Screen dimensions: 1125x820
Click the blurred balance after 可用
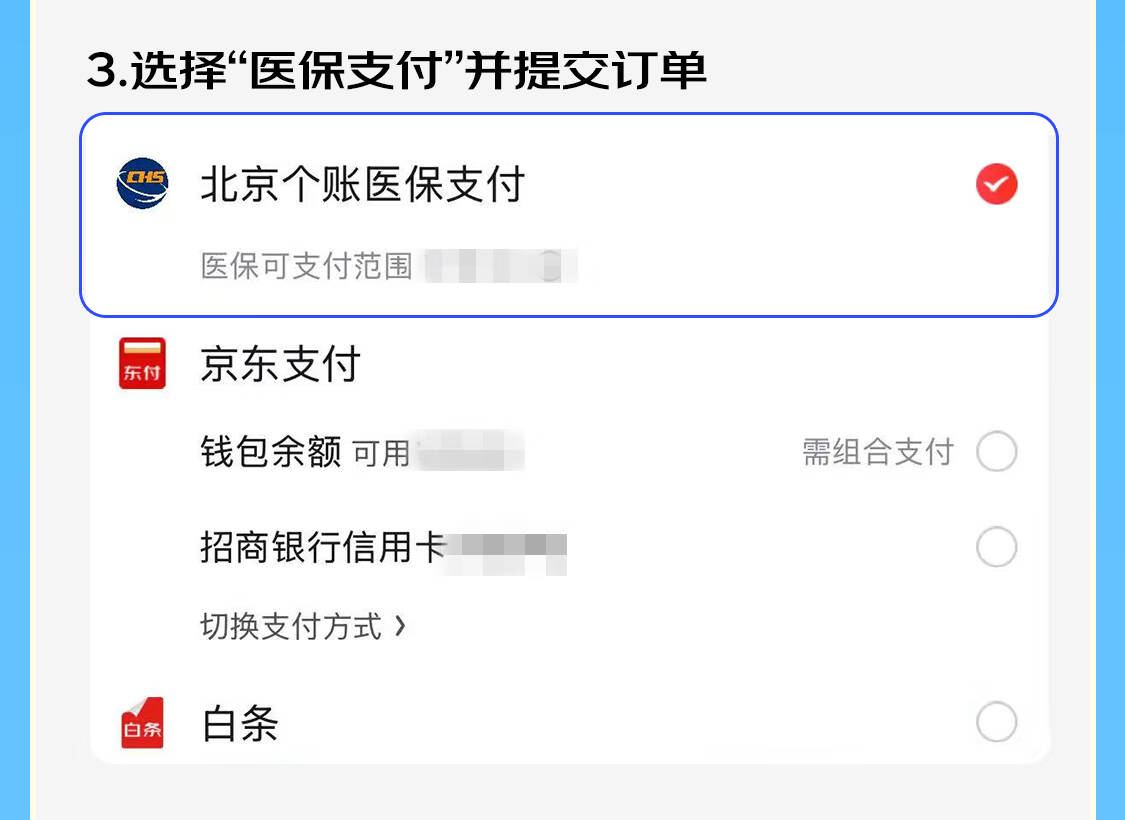(471, 451)
